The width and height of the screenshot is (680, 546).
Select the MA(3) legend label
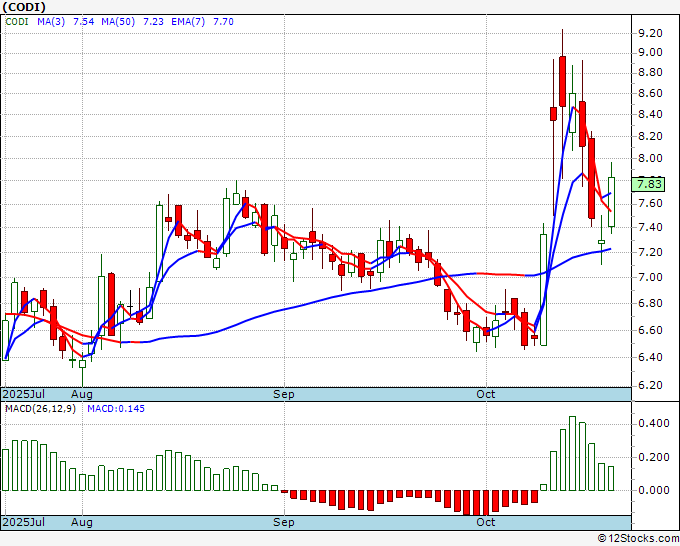51,22
